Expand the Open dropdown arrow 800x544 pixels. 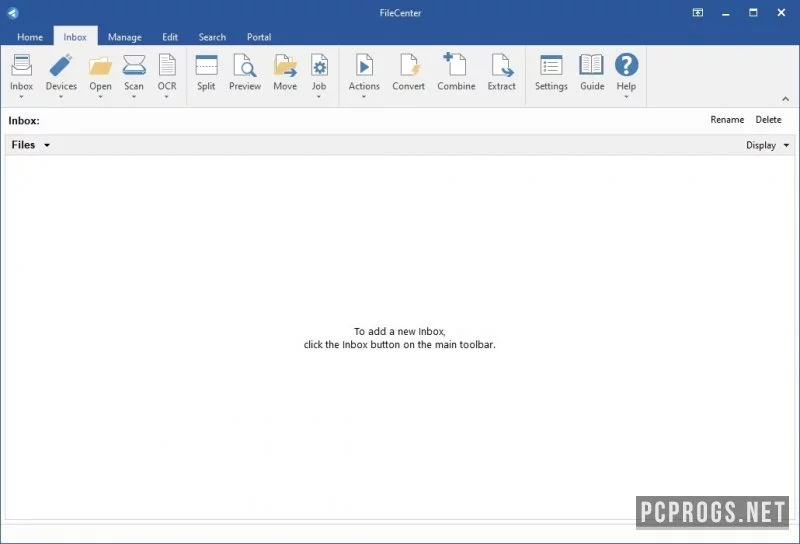[x=100, y=96]
